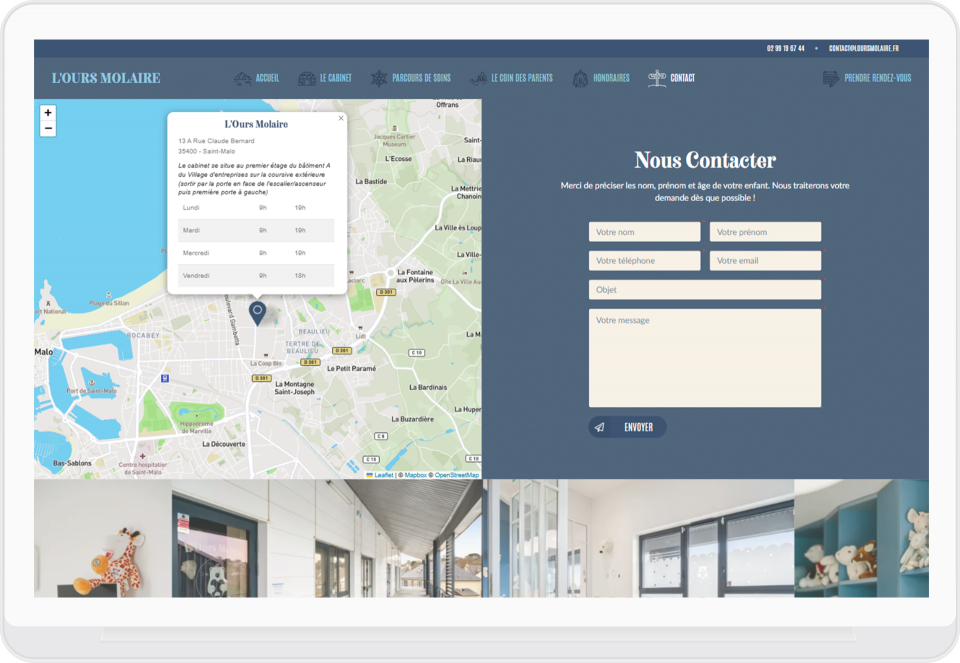Click the Lundi opening hours row
This screenshot has width=960, height=663.
256,208
